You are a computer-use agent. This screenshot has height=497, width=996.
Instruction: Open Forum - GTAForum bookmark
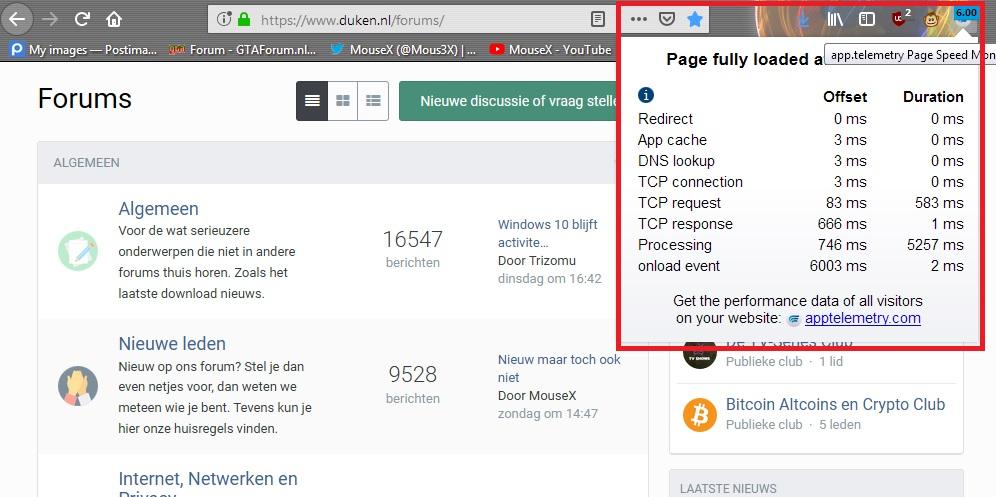point(243,49)
